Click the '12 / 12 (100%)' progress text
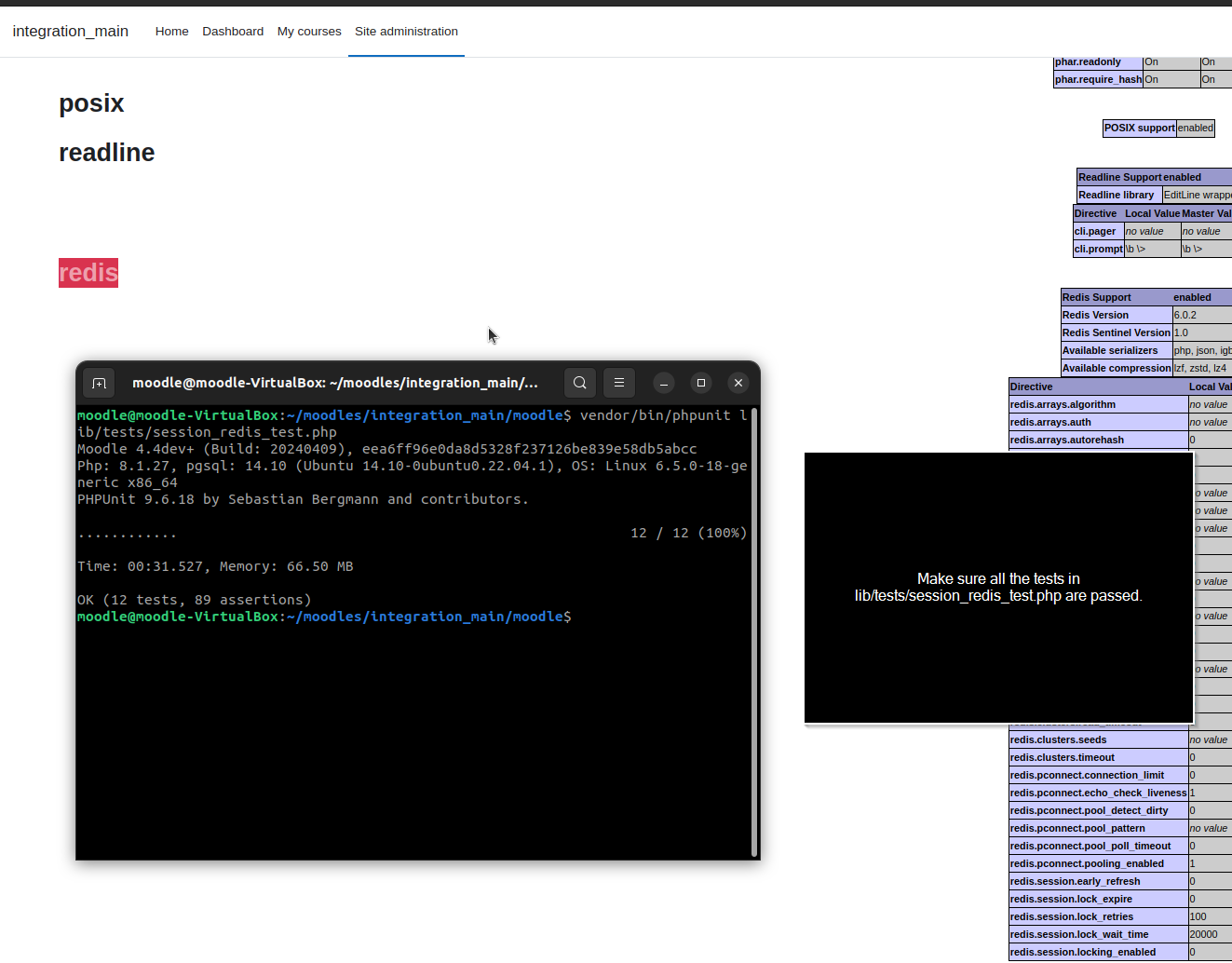Viewport: 1232px width, 963px height. click(x=689, y=533)
